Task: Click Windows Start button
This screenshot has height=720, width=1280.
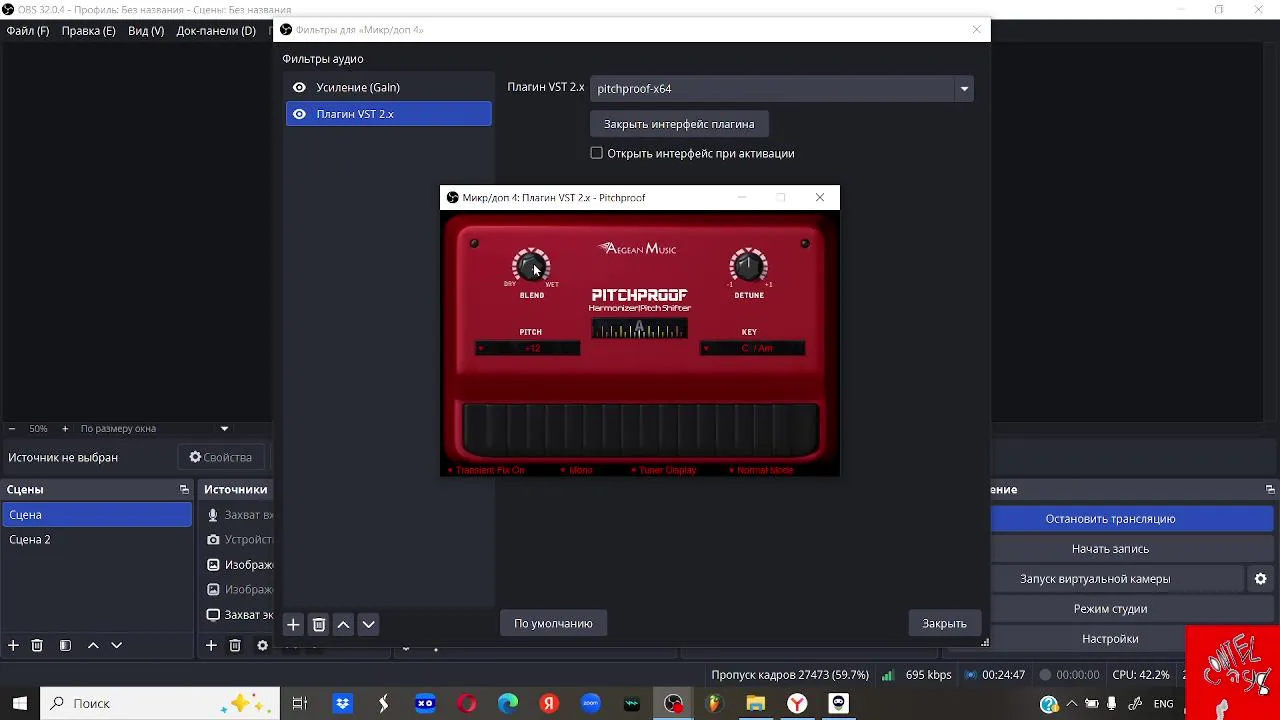Action: pos(20,704)
